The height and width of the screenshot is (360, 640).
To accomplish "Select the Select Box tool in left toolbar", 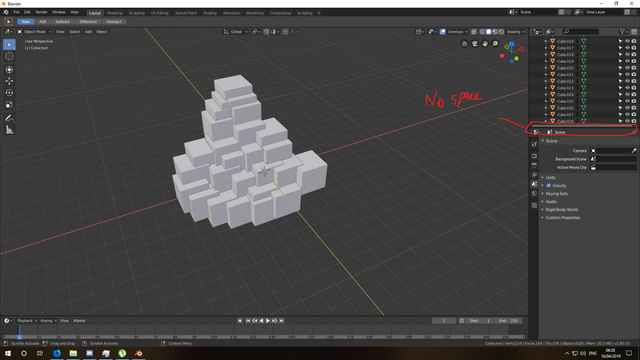I will [9, 44].
